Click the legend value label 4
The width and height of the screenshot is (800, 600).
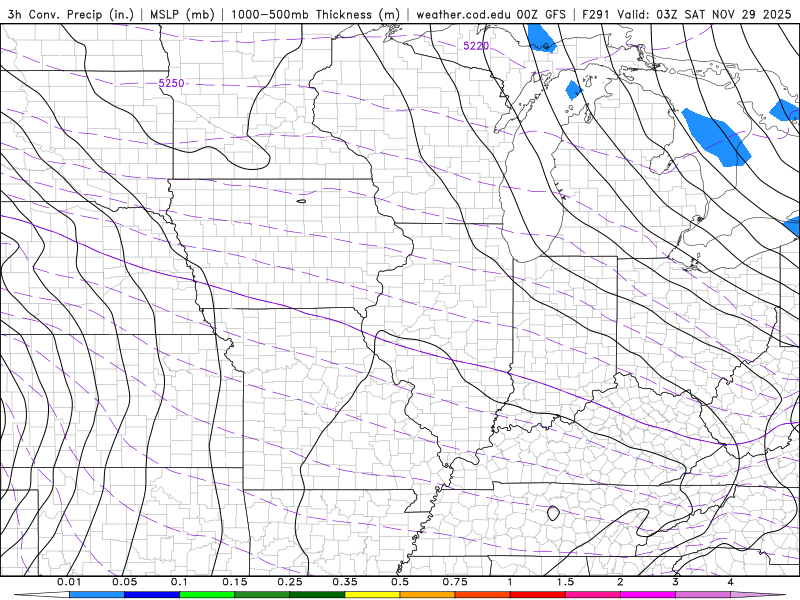731,582
